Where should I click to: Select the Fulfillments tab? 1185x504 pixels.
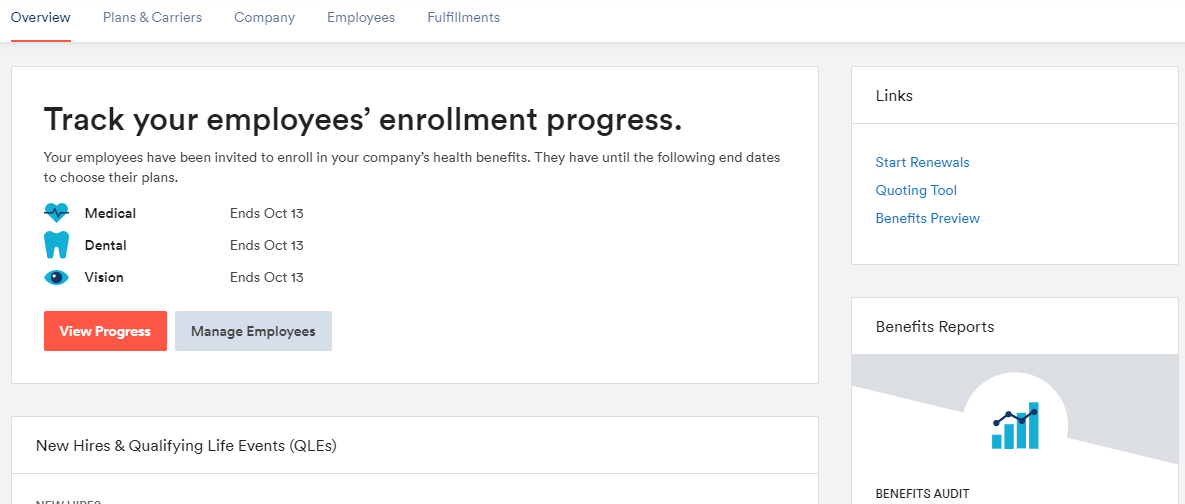pos(463,17)
